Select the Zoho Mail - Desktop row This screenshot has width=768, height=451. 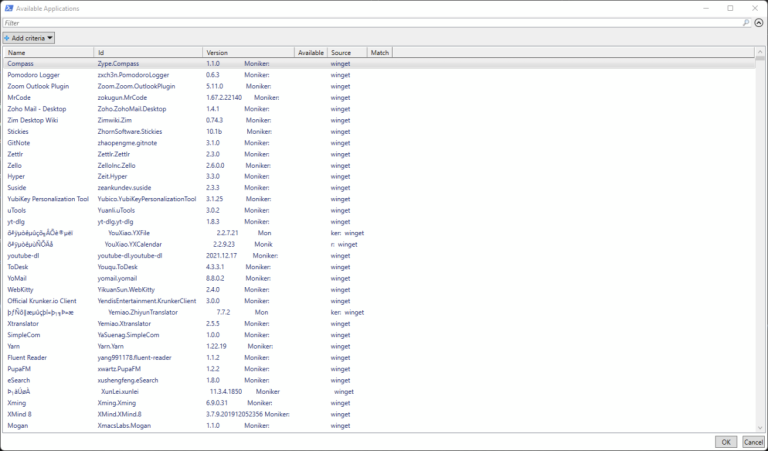click(380, 109)
